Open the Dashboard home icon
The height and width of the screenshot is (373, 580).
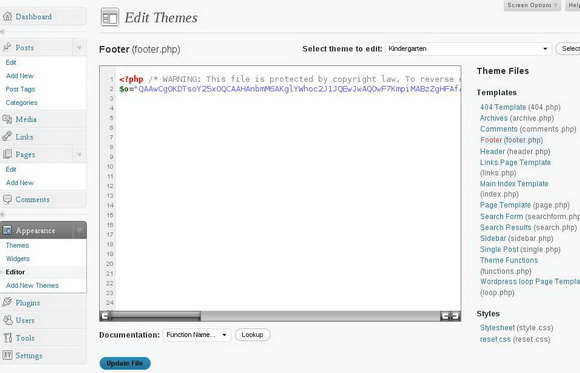[7, 16]
